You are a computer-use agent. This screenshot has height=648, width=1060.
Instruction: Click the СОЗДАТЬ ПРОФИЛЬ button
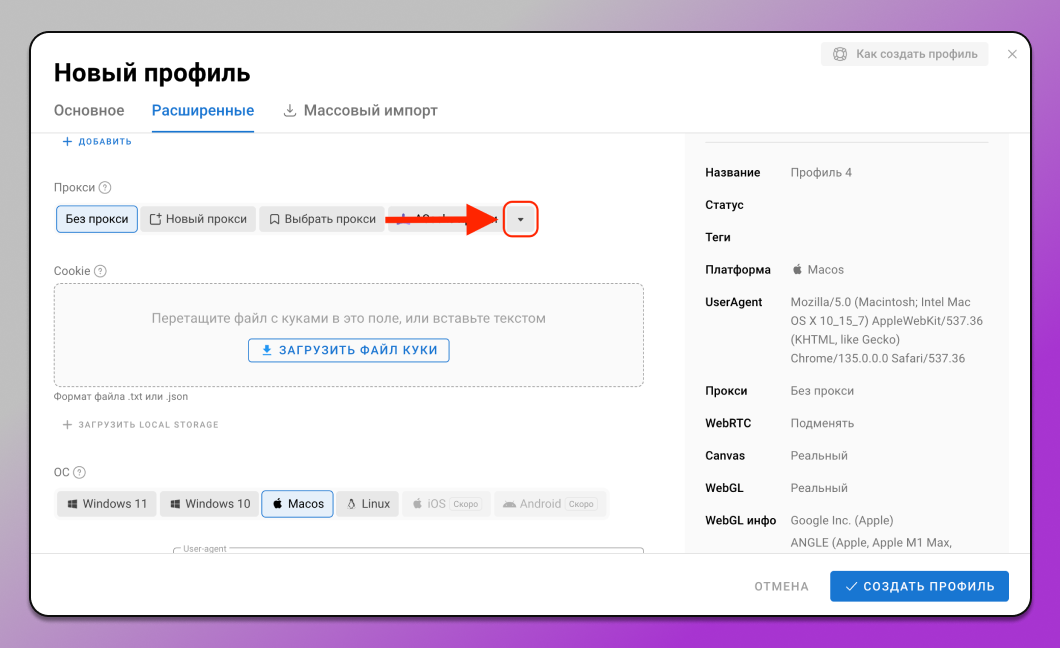(x=919, y=586)
